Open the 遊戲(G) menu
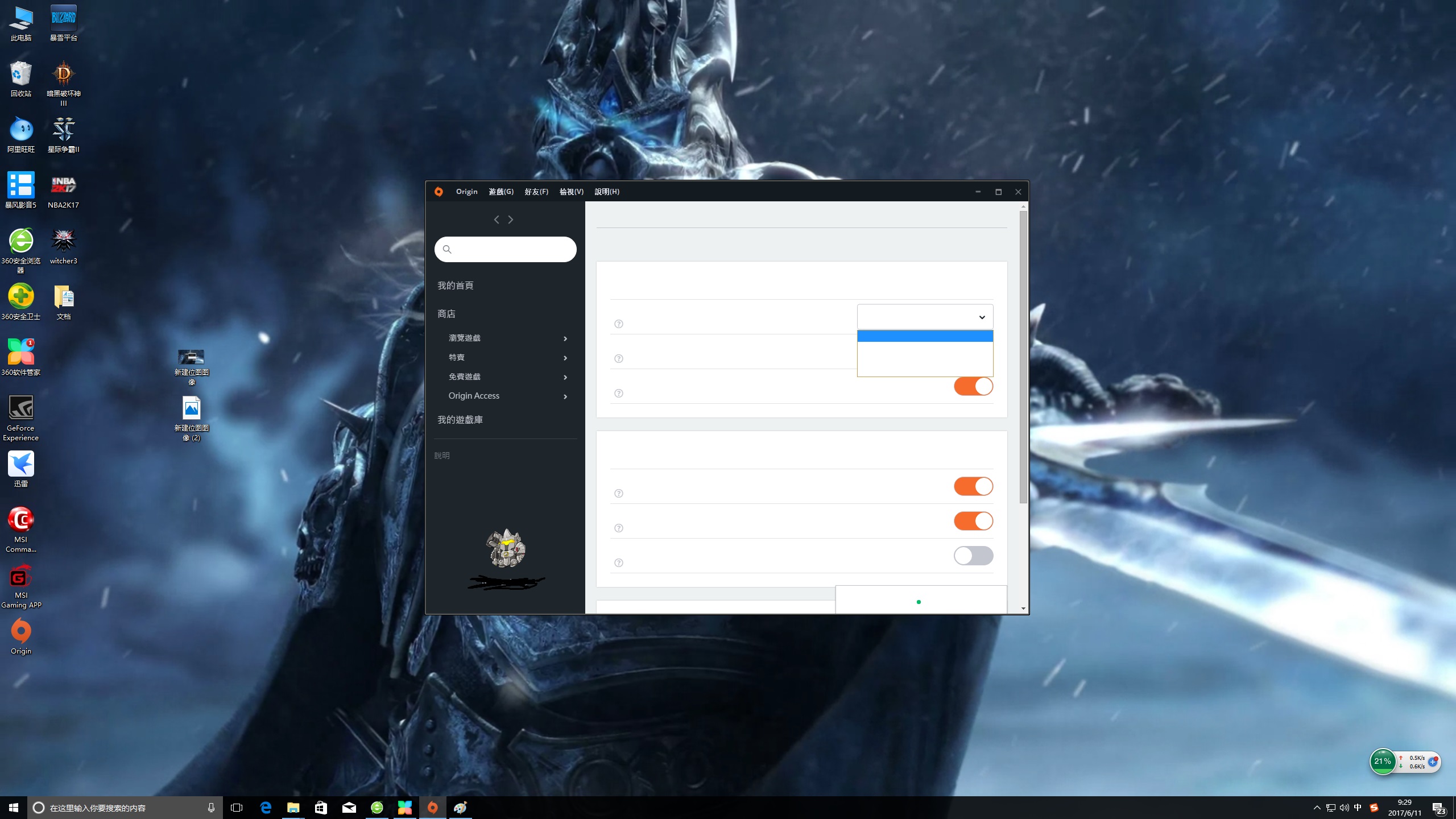The width and height of the screenshot is (1456, 819). 500,192
